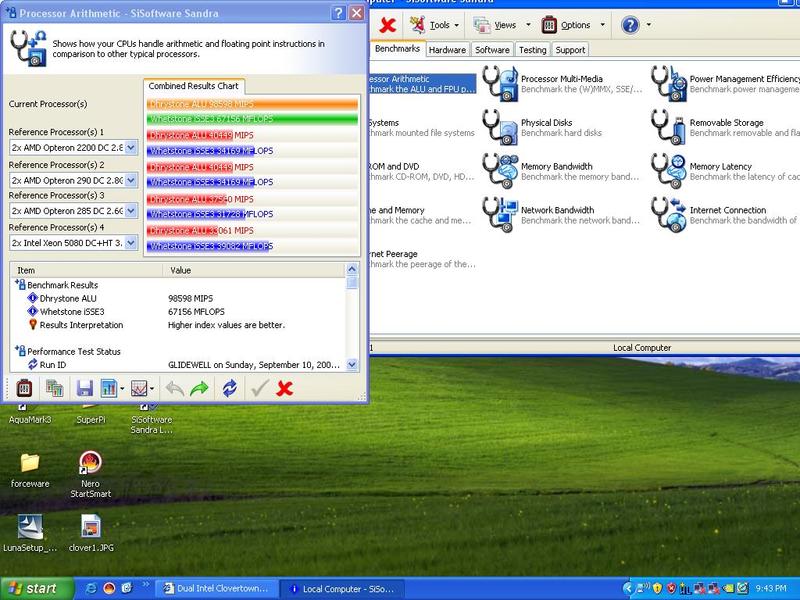Switch to the Support tab
This screenshot has width=800, height=600.
click(x=570, y=50)
